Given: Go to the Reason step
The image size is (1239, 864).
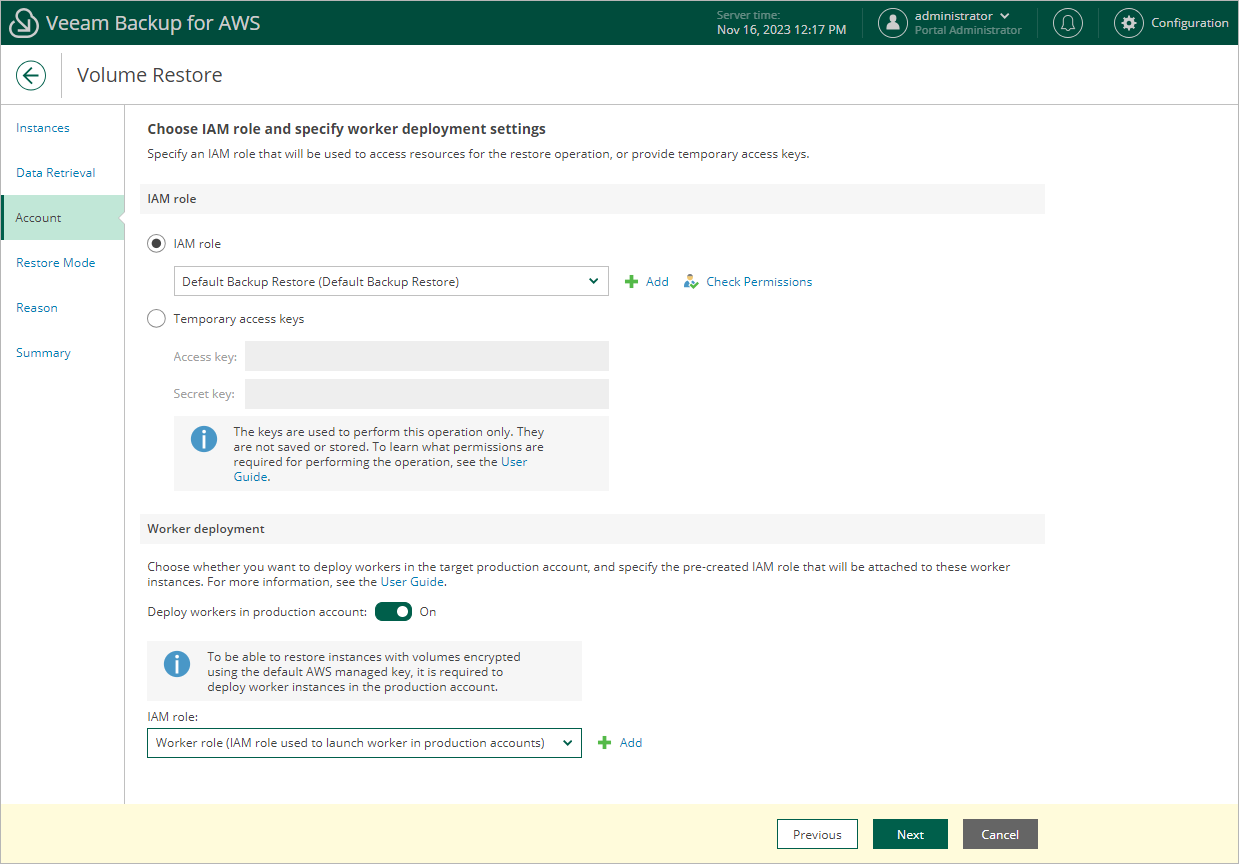Looking at the screenshot, I should click(x=37, y=308).
